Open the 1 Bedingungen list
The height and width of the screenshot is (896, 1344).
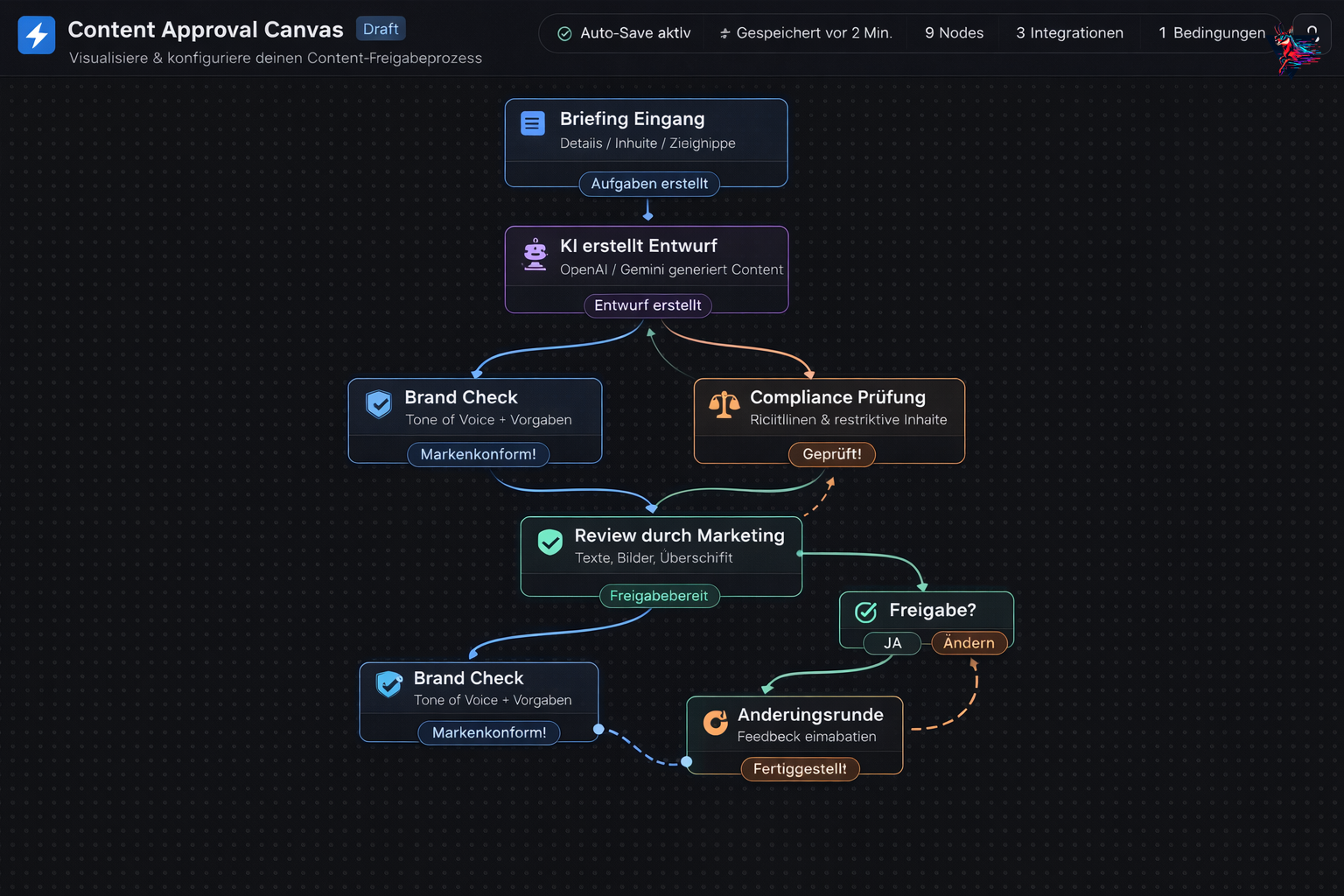1212,33
